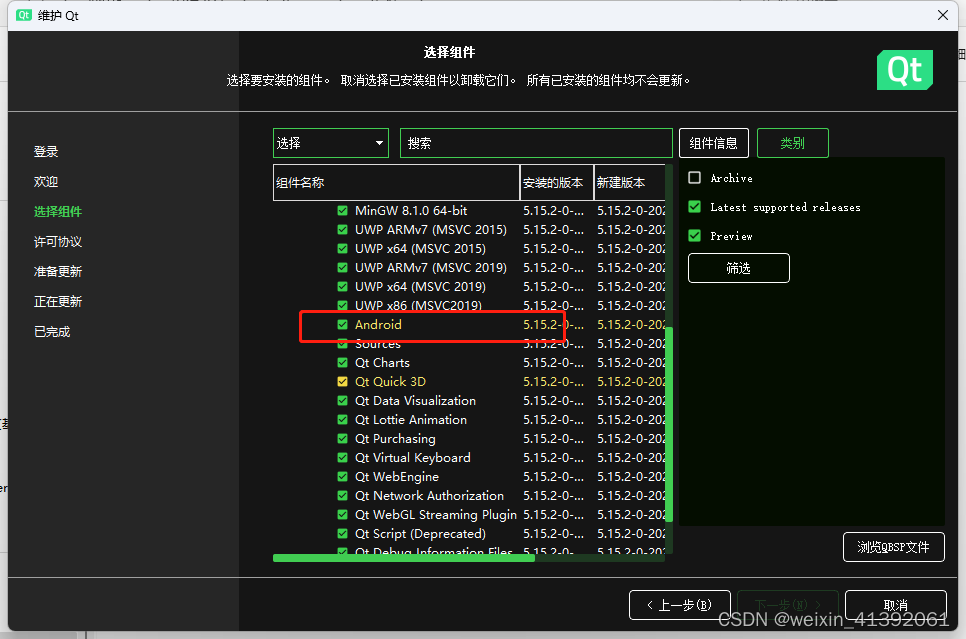The width and height of the screenshot is (966, 639).
Task: Open the 选择 selection dropdown
Action: pos(330,143)
